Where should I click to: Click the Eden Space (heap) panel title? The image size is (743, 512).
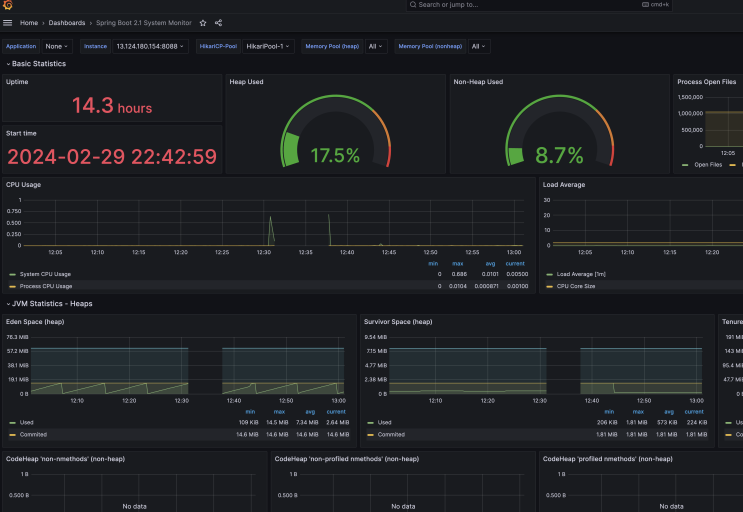[x=35, y=322]
